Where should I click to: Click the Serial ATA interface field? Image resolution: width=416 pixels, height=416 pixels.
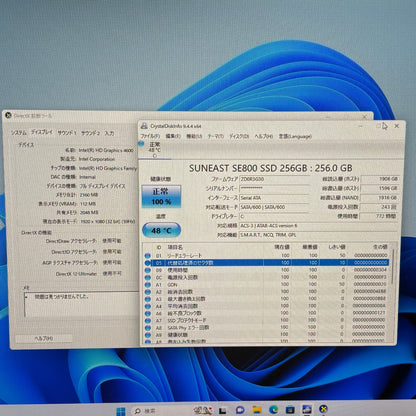274,198
